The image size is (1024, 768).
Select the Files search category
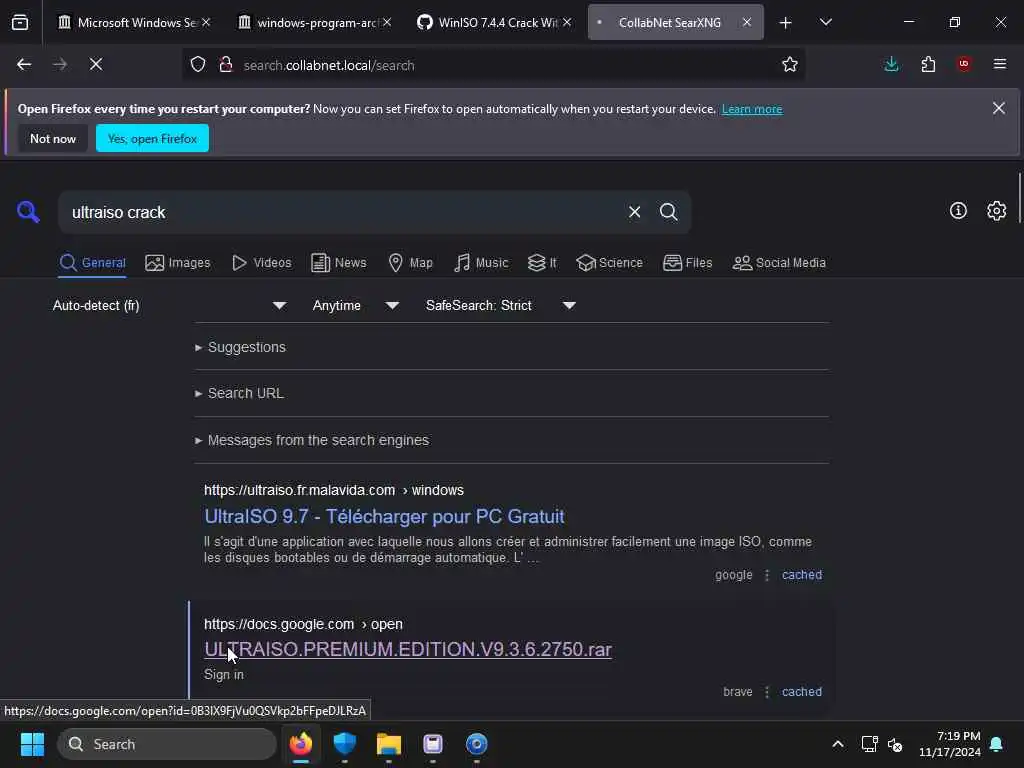687,263
